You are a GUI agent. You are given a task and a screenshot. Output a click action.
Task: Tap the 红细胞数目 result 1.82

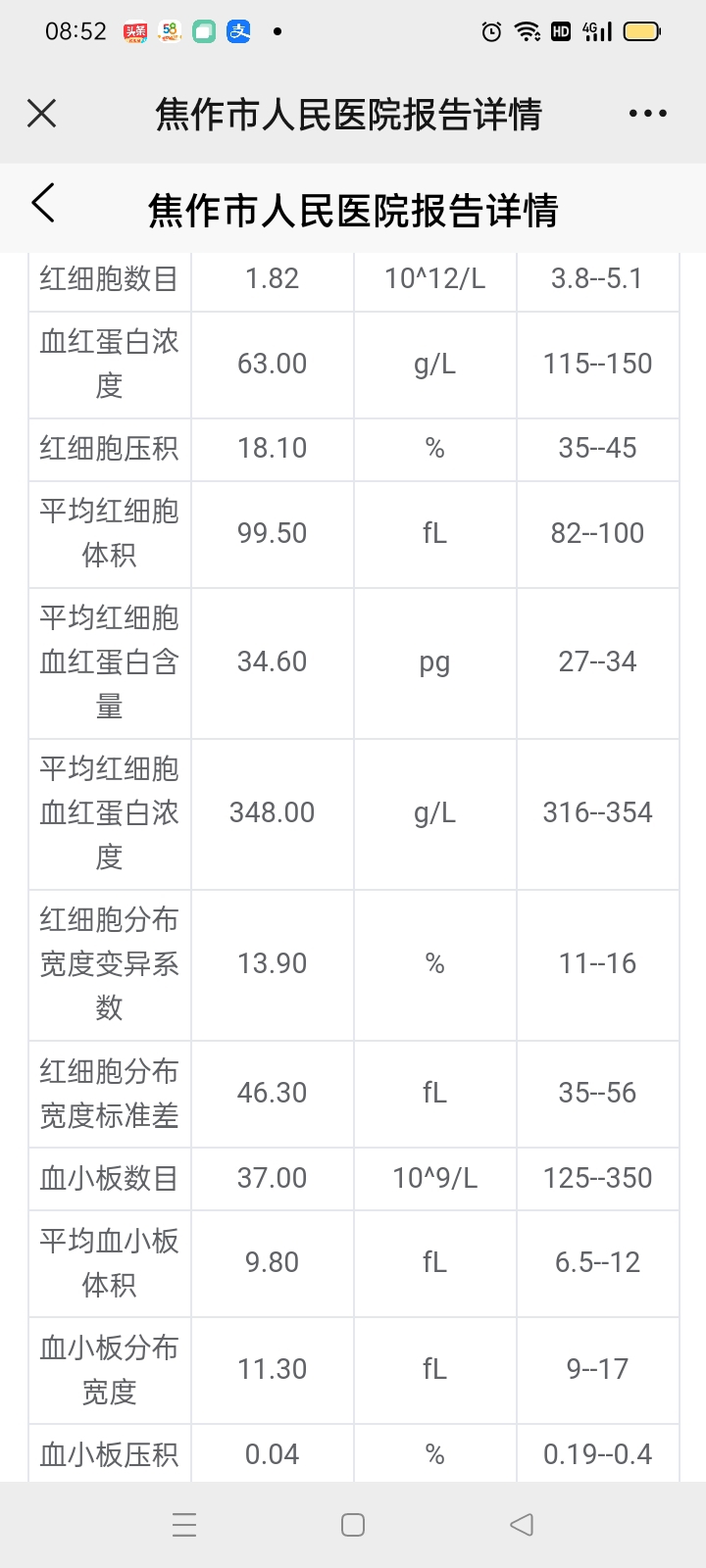coord(272,278)
